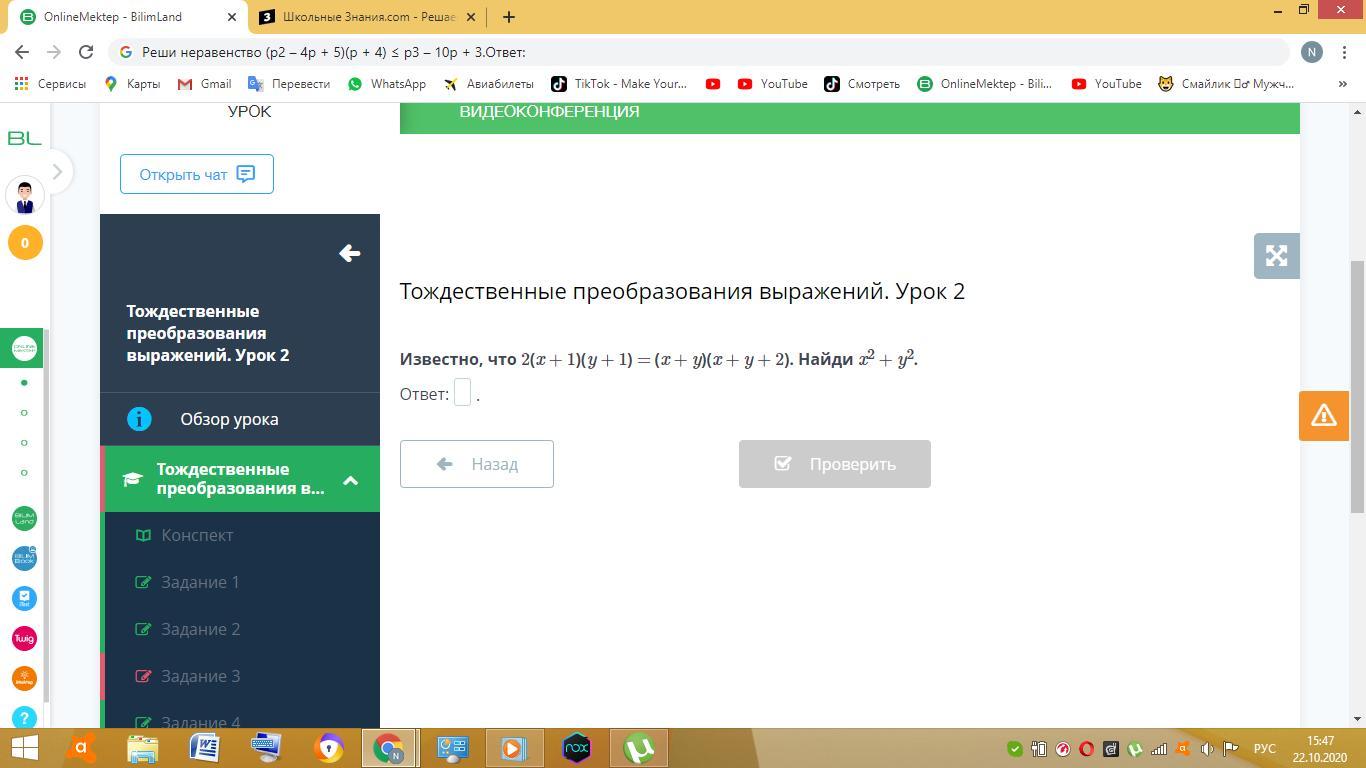Open Word from the taskbar
Screen dimensions: 1366x768
[x=205, y=748]
